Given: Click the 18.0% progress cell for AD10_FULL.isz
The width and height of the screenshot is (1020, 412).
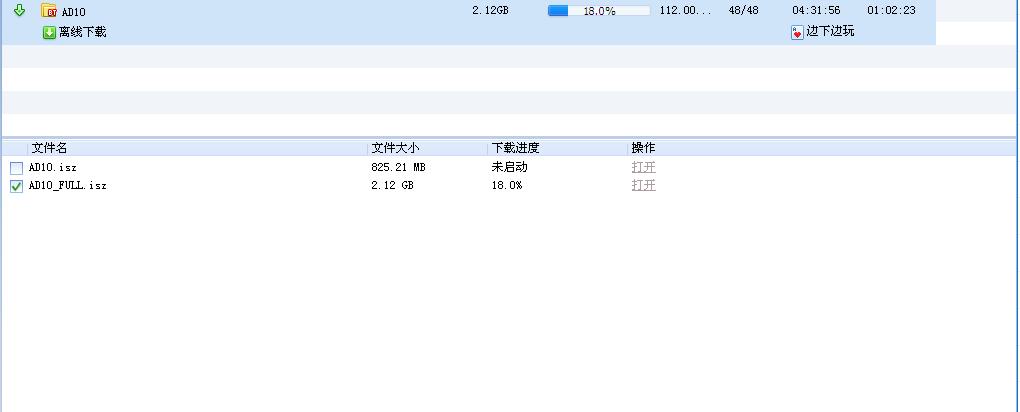Looking at the screenshot, I should pos(507,185).
